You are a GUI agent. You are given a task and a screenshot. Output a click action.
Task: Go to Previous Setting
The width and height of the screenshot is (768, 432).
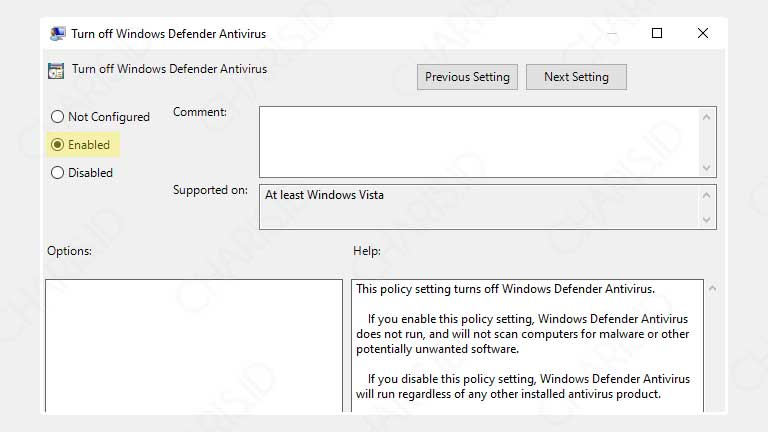[467, 77]
